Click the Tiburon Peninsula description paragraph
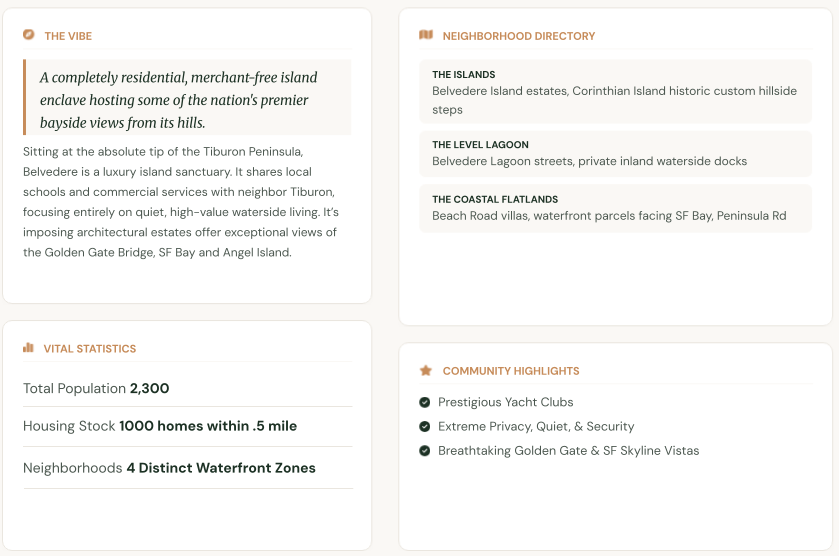 (182, 202)
